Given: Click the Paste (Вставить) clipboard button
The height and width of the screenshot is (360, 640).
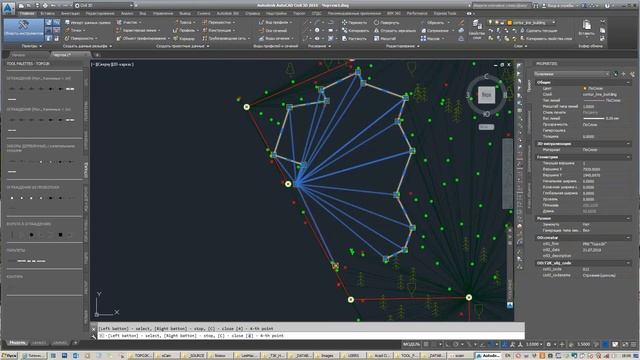Looking at the screenshot, I should click(x=587, y=28).
